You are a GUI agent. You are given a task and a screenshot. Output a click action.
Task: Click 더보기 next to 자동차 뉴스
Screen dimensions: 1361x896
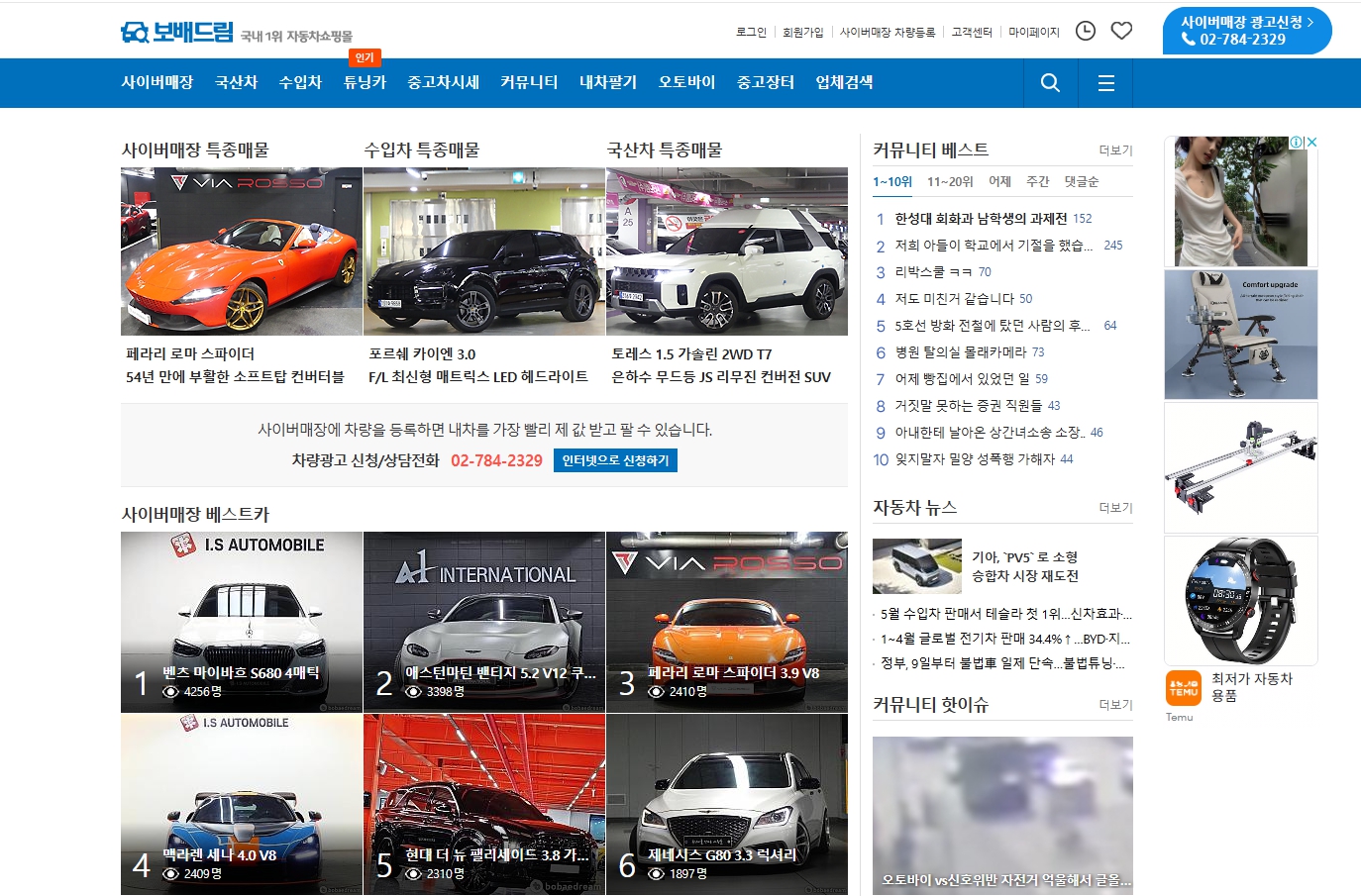(1117, 508)
